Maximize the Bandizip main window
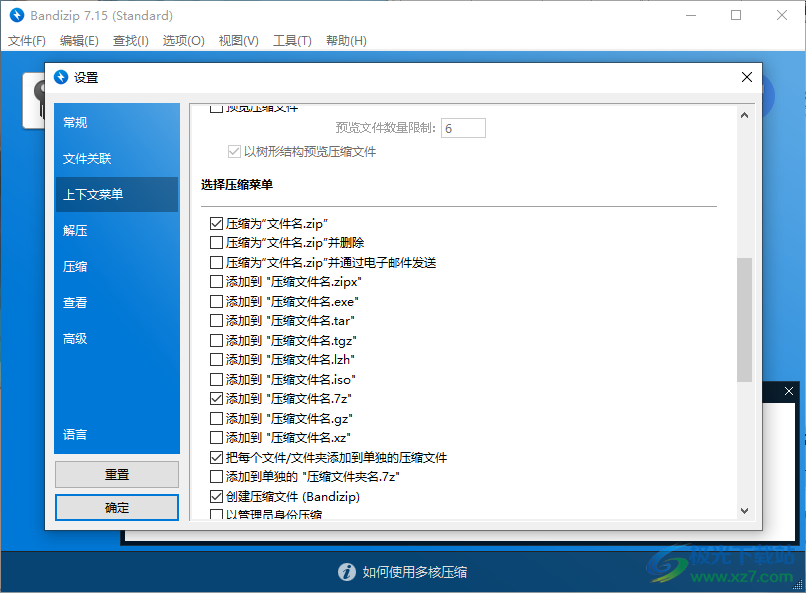 (x=736, y=15)
